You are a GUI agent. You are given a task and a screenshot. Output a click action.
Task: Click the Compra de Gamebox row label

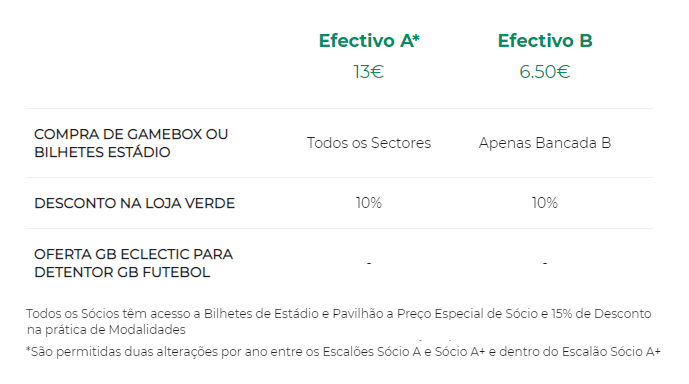click(x=131, y=143)
